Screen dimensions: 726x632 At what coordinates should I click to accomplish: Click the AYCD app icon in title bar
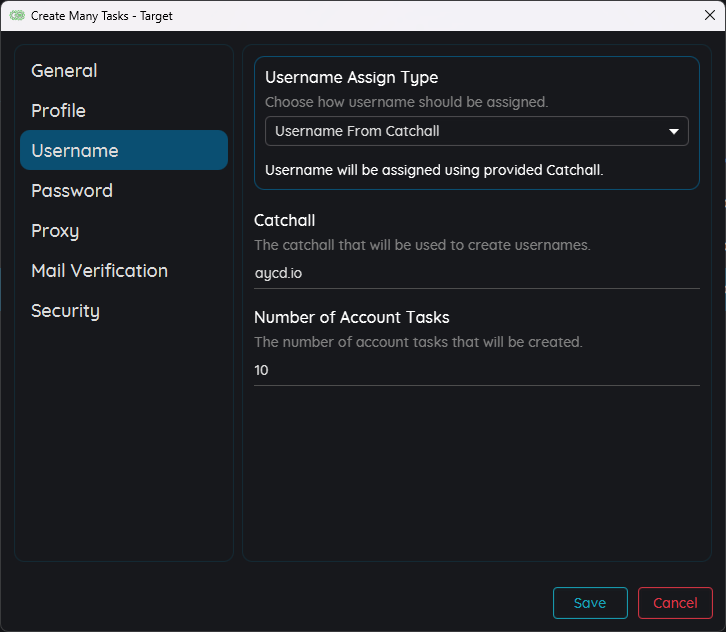point(16,16)
